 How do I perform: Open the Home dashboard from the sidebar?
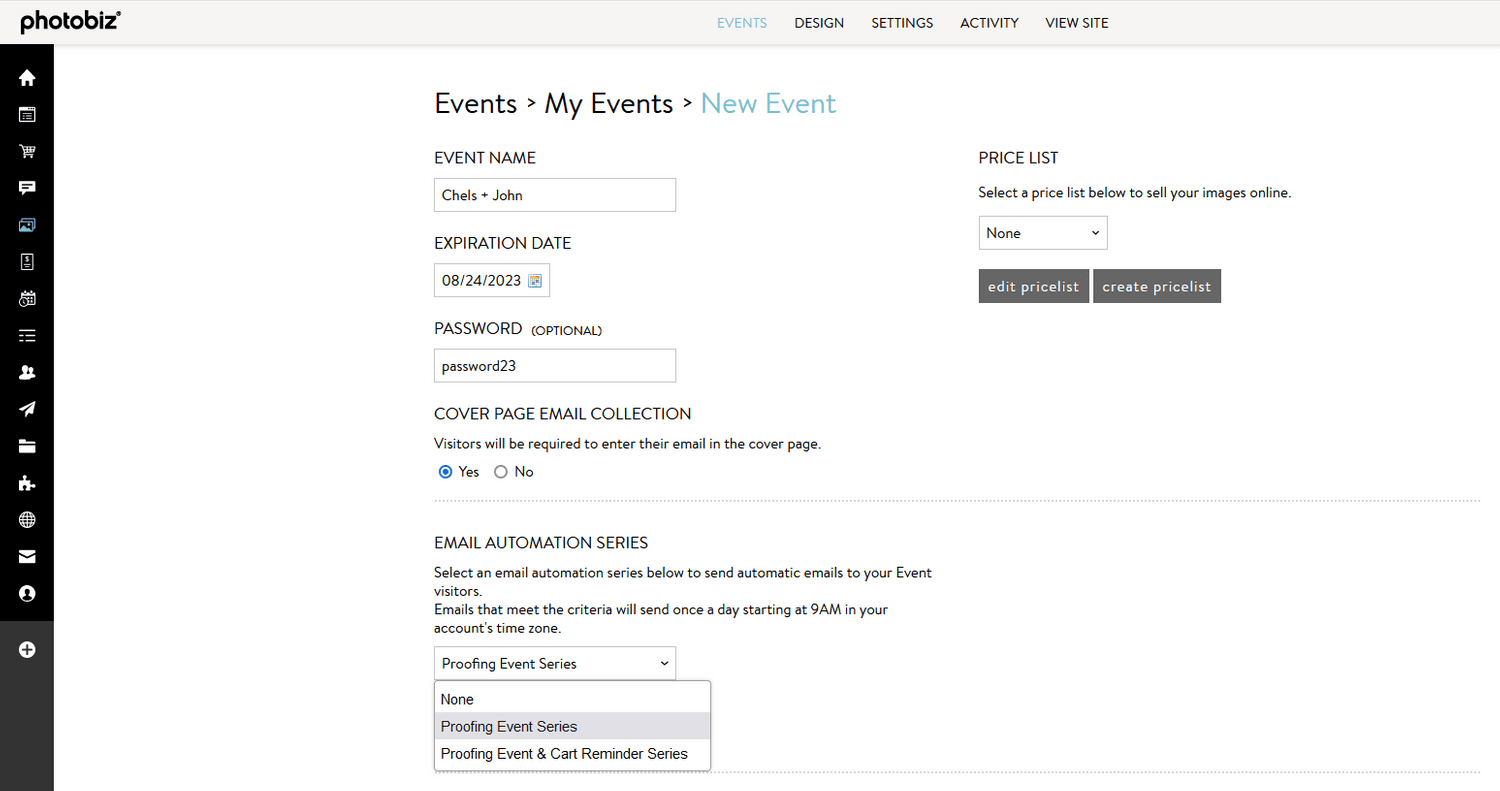pos(27,77)
